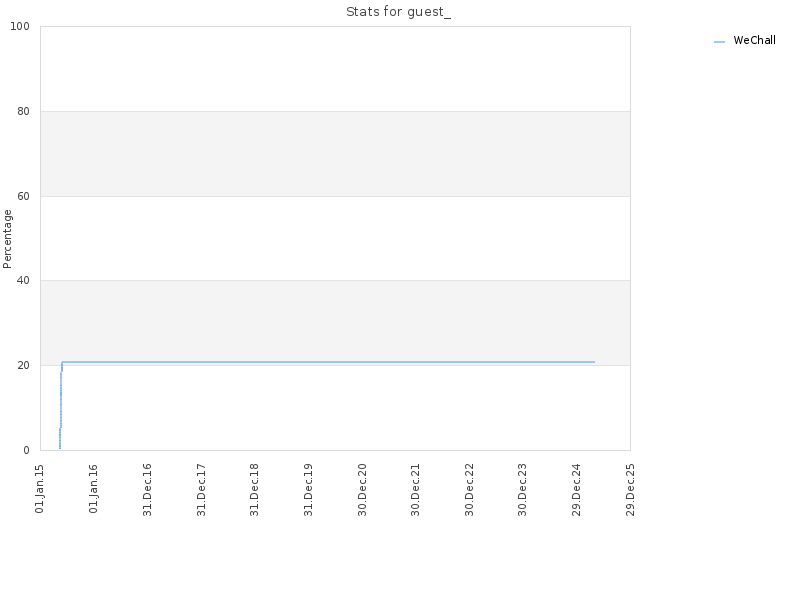This screenshot has width=800, height=600.
Task: Select the 31.Dec.19 x-axis date label
Action: coord(308,490)
